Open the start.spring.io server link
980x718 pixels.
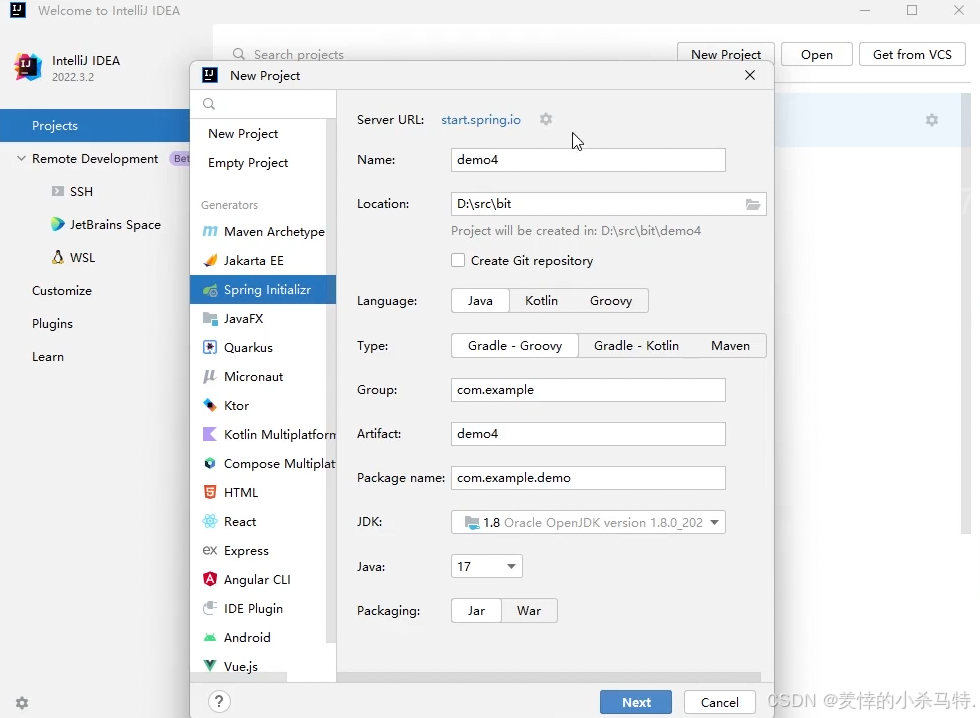(481, 119)
